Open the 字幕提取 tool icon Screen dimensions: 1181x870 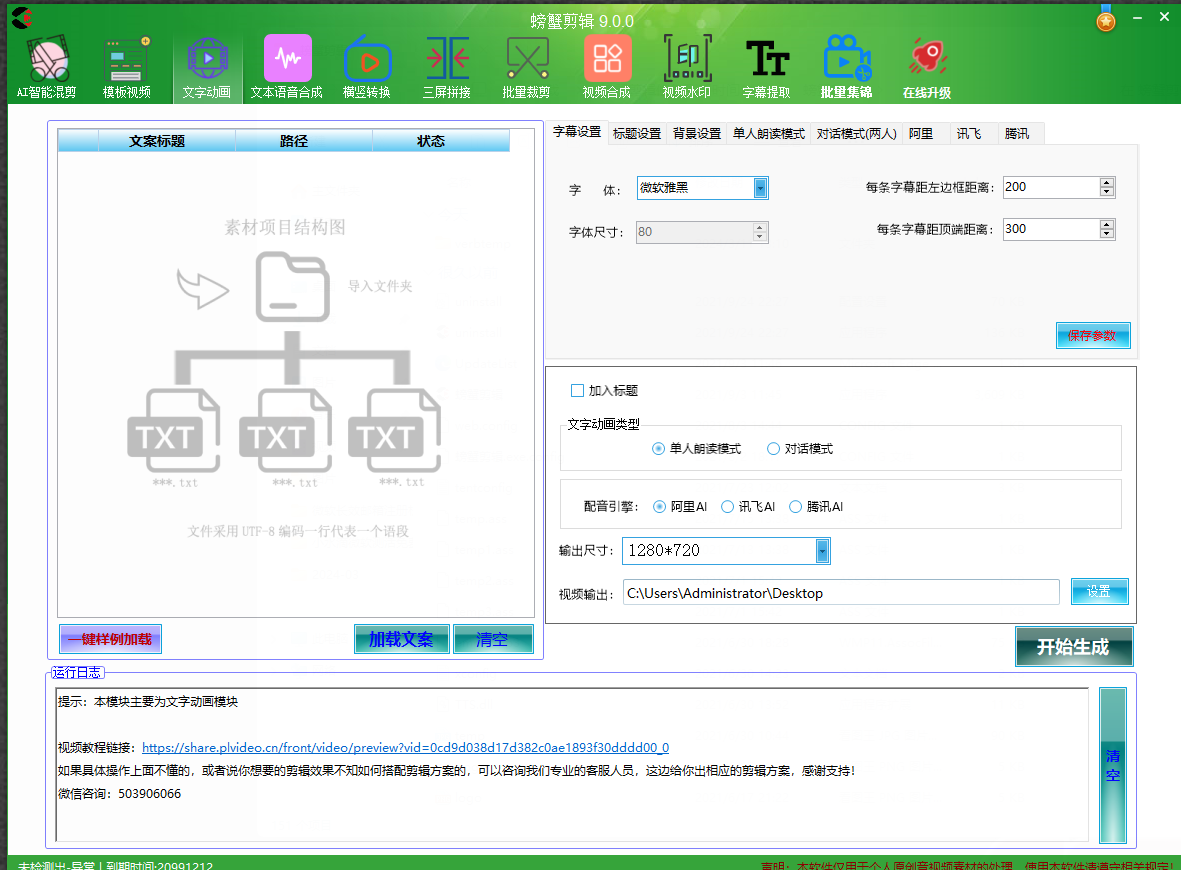coord(767,59)
